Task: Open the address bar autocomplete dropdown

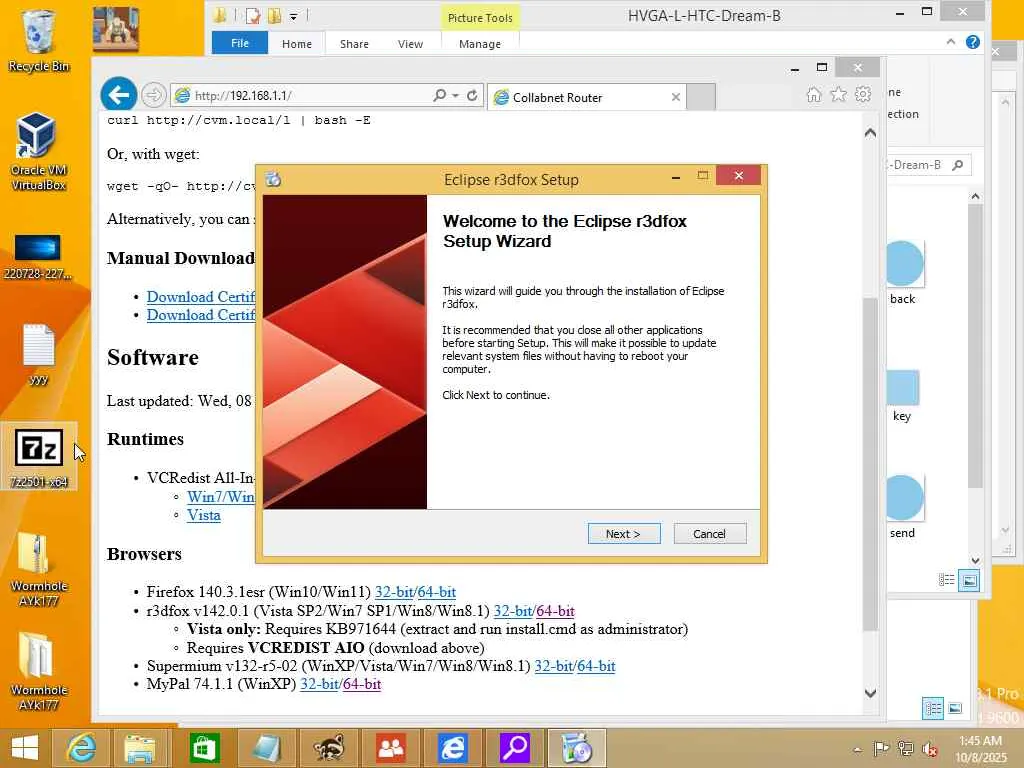Action: pos(455,96)
